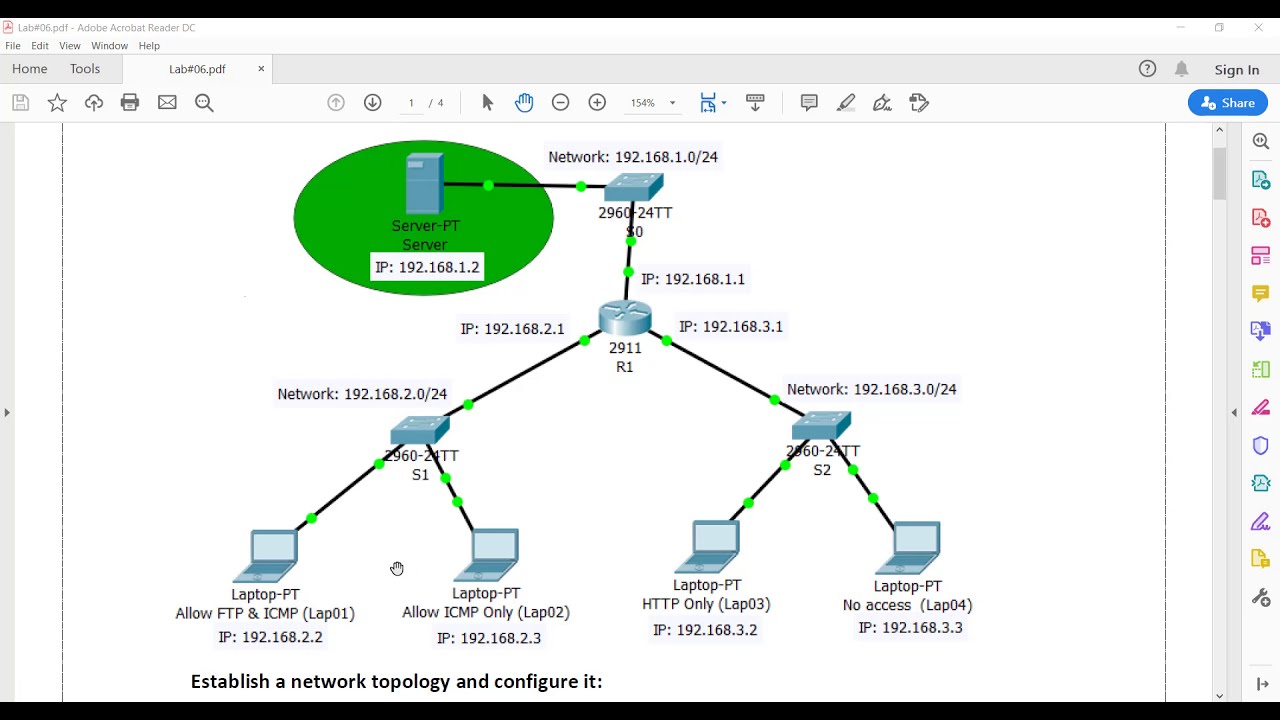Open the right pane search tool
The width and height of the screenshot is (1280, 720).
click(1261, 142)
